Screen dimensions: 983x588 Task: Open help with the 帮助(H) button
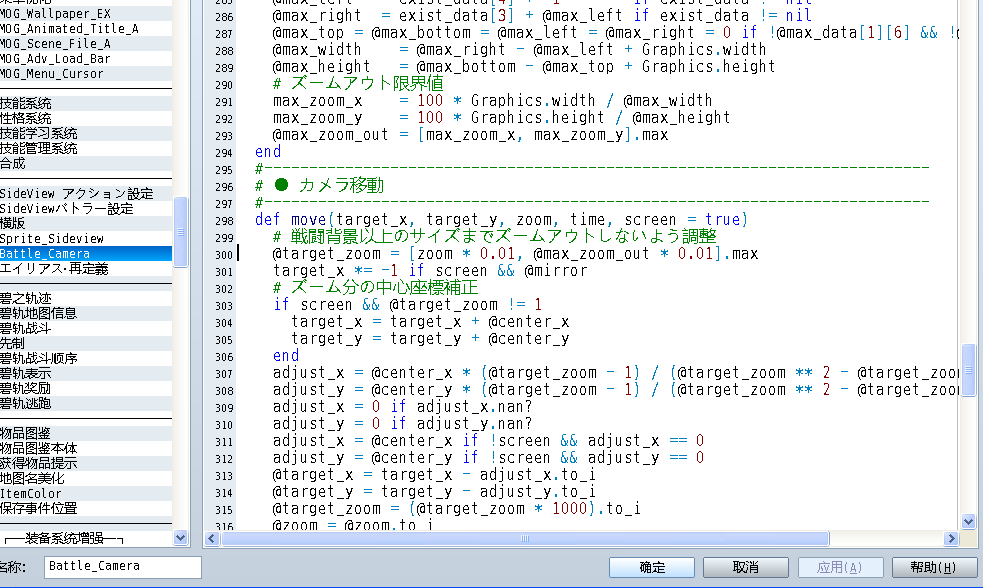tap(934, 567)
